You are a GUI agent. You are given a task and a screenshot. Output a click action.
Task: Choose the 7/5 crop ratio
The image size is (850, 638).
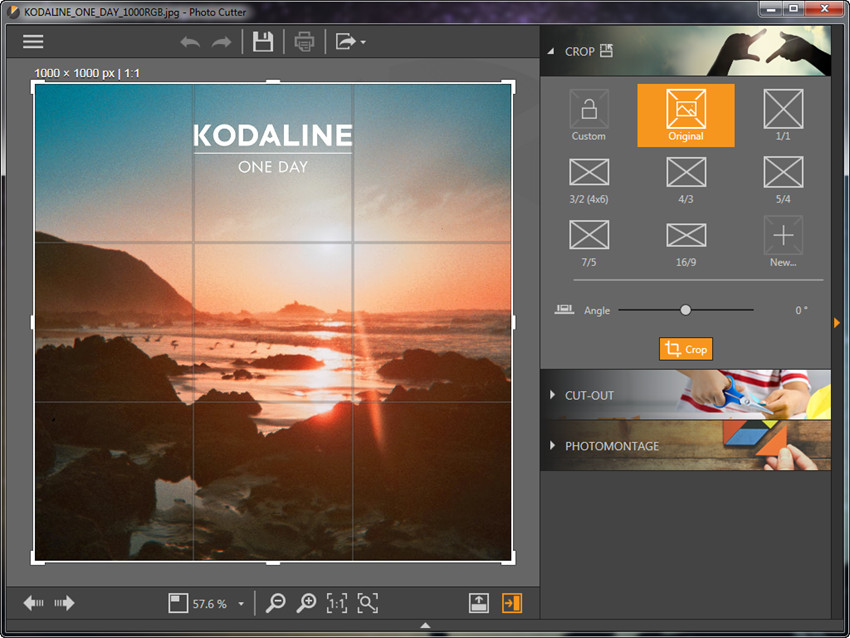pyautogui.click(x=589, y=243)
